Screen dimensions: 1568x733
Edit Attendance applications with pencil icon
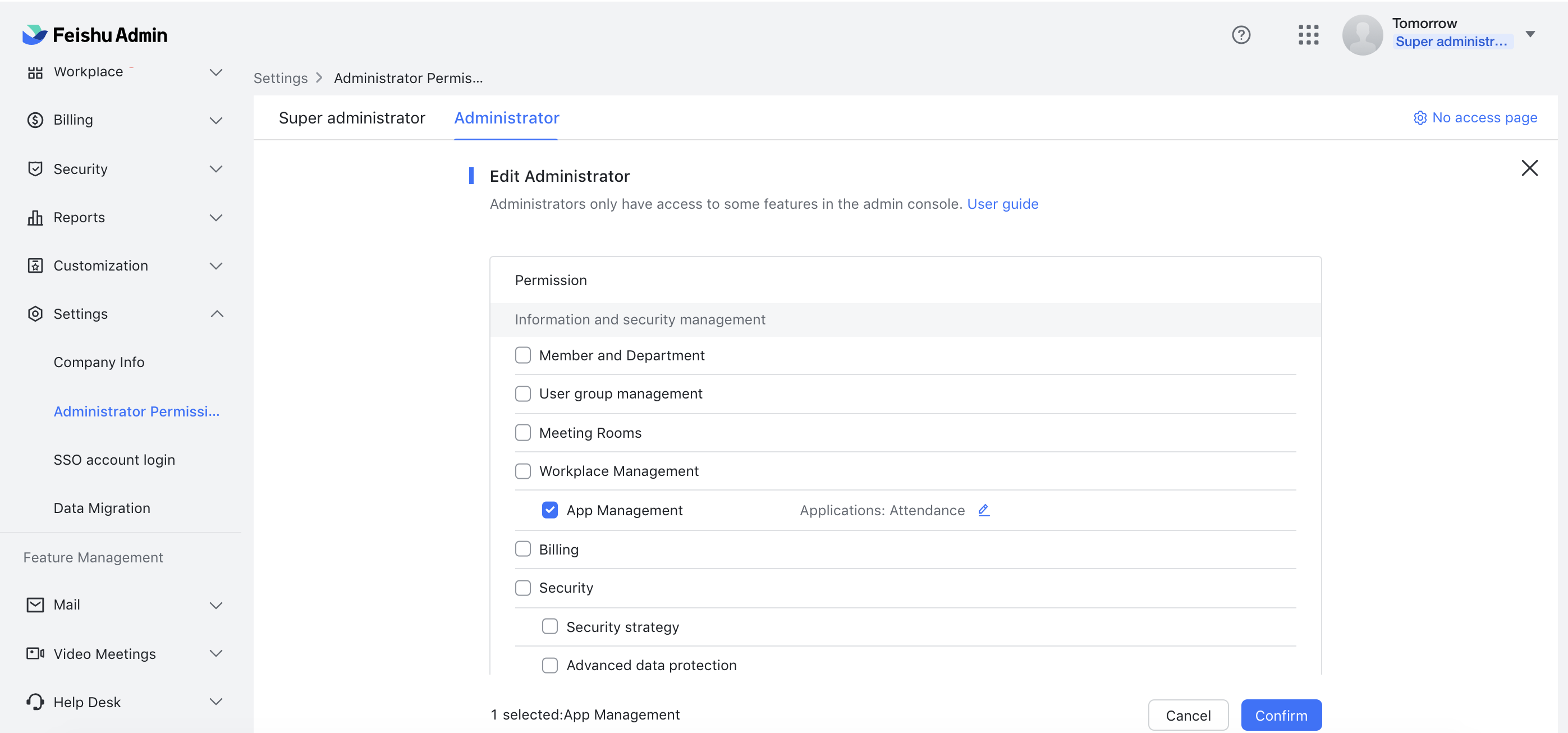[x=984, y=510]
